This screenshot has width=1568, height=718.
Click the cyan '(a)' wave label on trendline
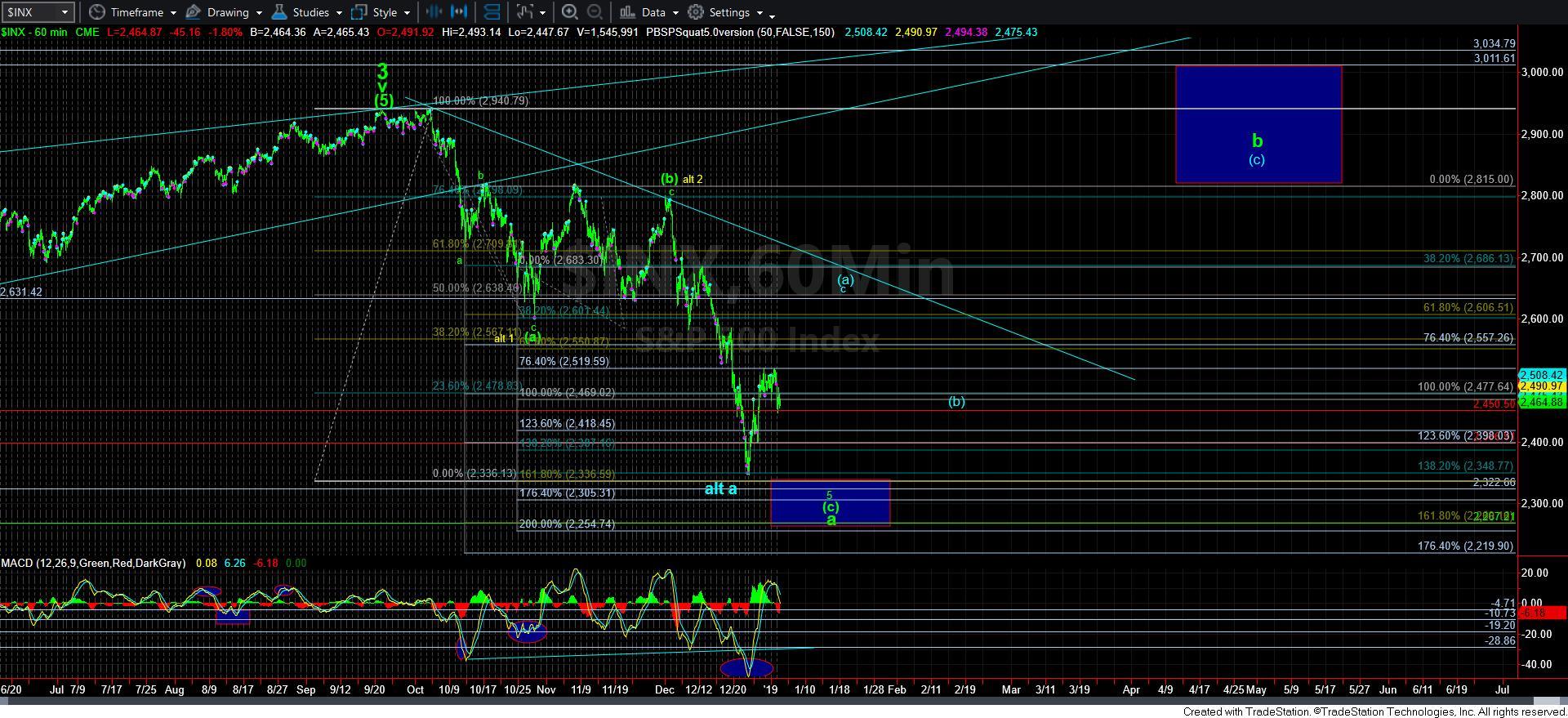point(845,279)
